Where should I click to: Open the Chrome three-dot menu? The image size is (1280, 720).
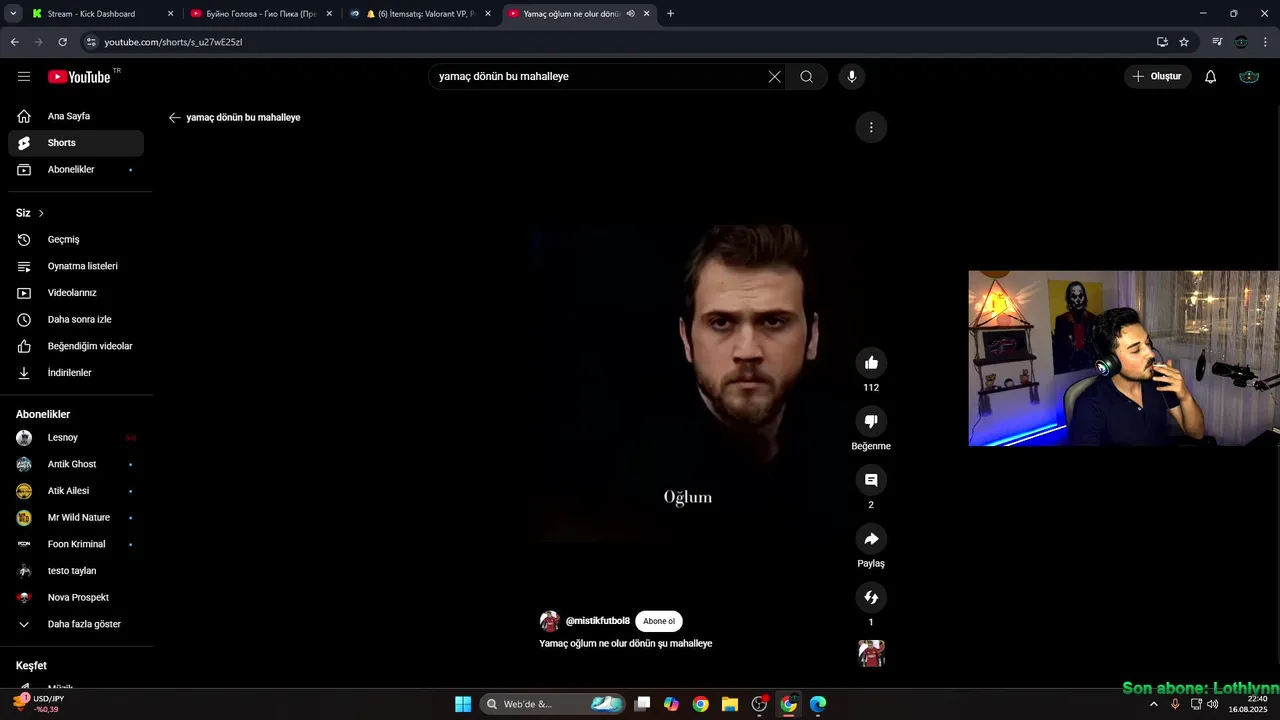(1266, 42)
